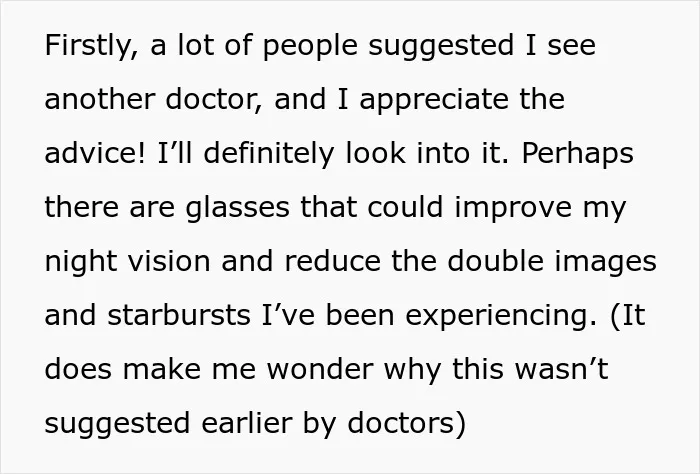This screenshot has height=474, width=700.
Task: Click the word "appreciate"
Action: point(434,102)
